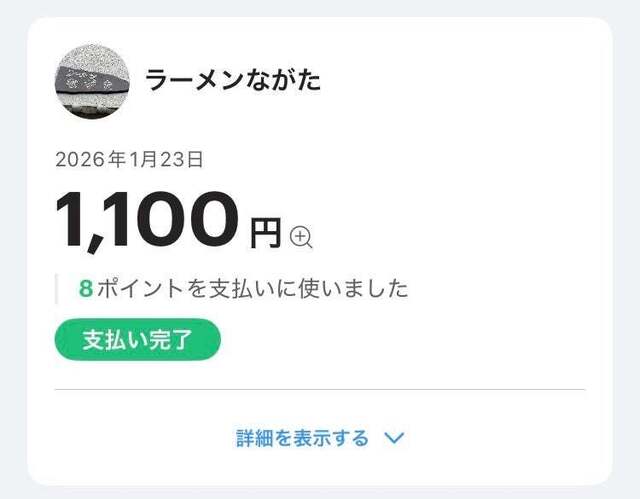
Task: Click the 詳細 word in the details link
Action: [255, 438]
